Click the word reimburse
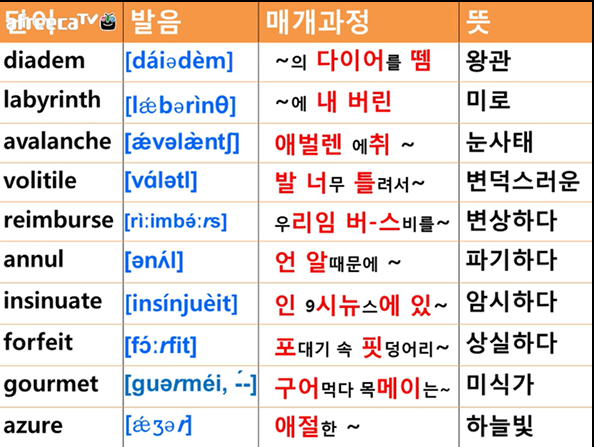 (58, 220)
